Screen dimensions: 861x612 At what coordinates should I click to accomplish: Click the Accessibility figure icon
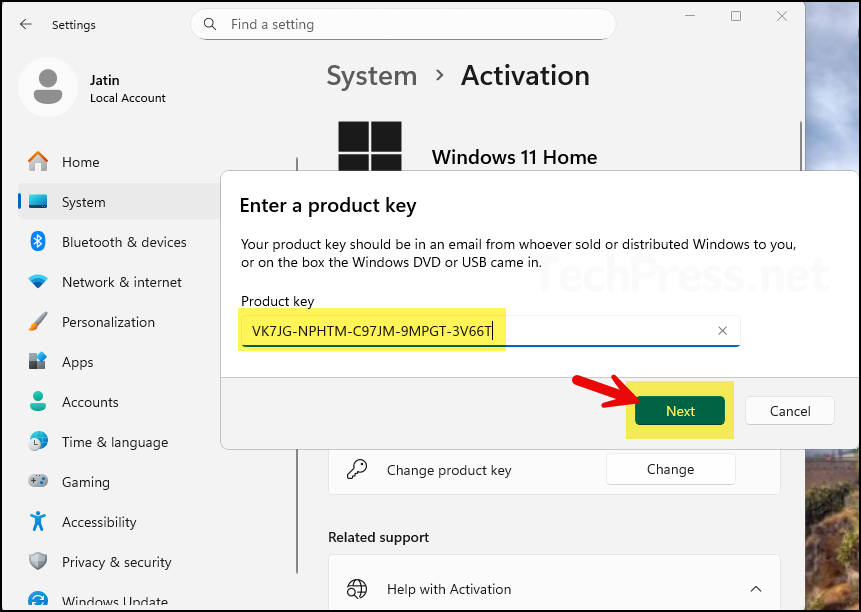click(38, 521)
